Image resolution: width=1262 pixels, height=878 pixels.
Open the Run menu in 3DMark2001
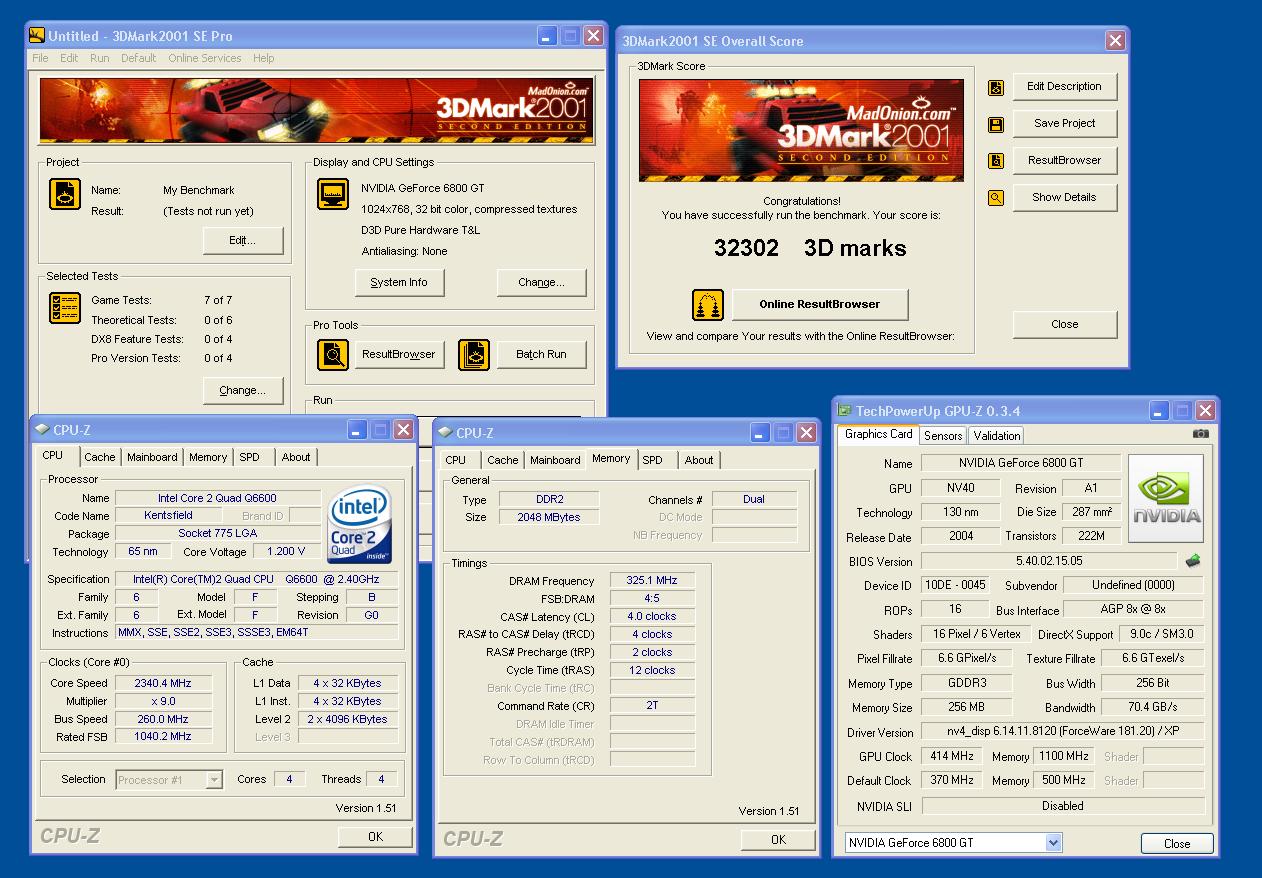pos(100,58)
